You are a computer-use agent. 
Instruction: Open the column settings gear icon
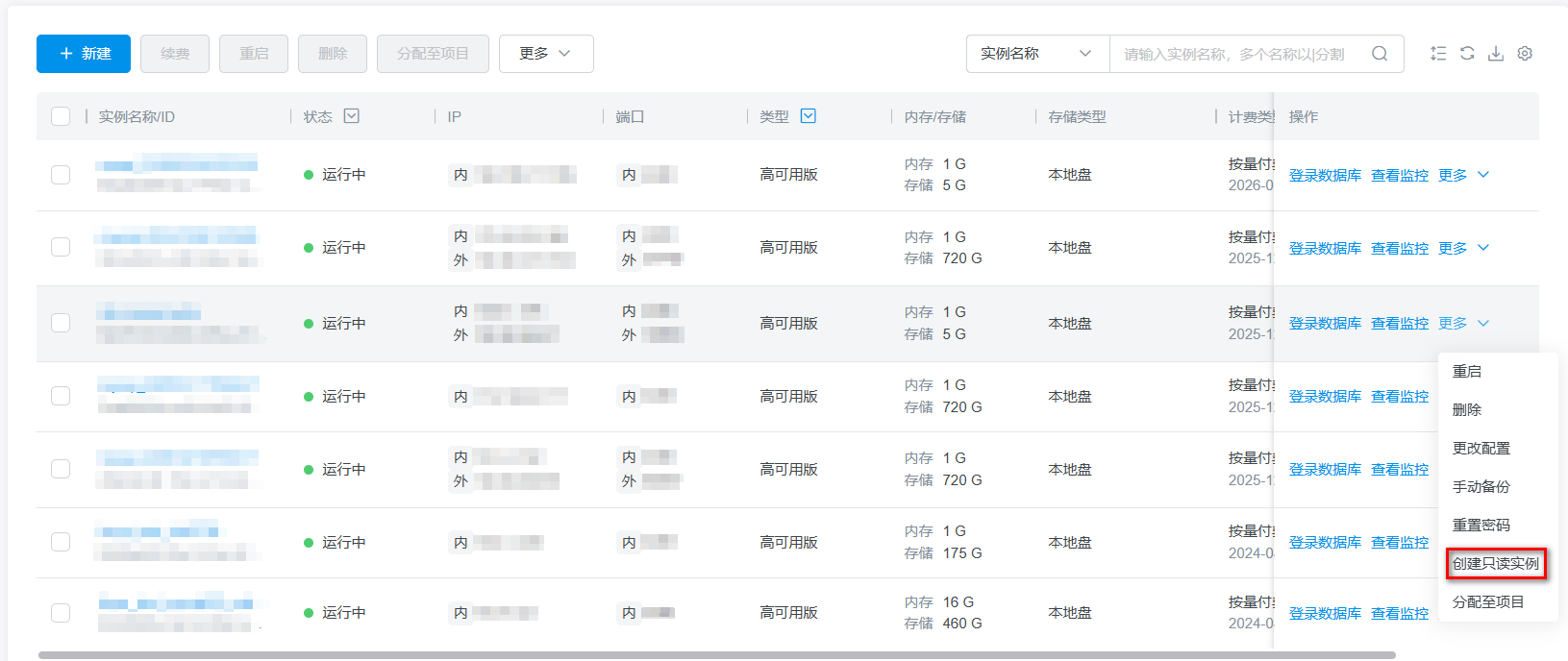tap(1525, 54)
